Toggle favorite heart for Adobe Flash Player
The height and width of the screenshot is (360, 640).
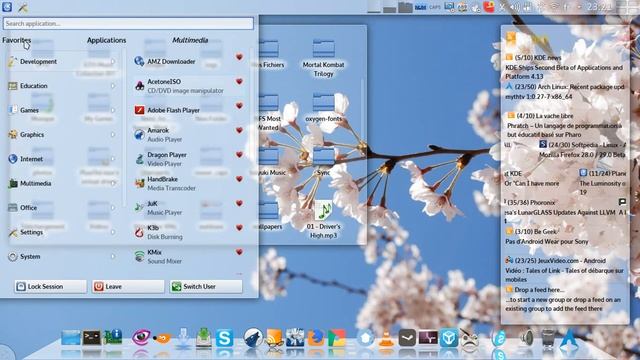[x=240, y=106]
